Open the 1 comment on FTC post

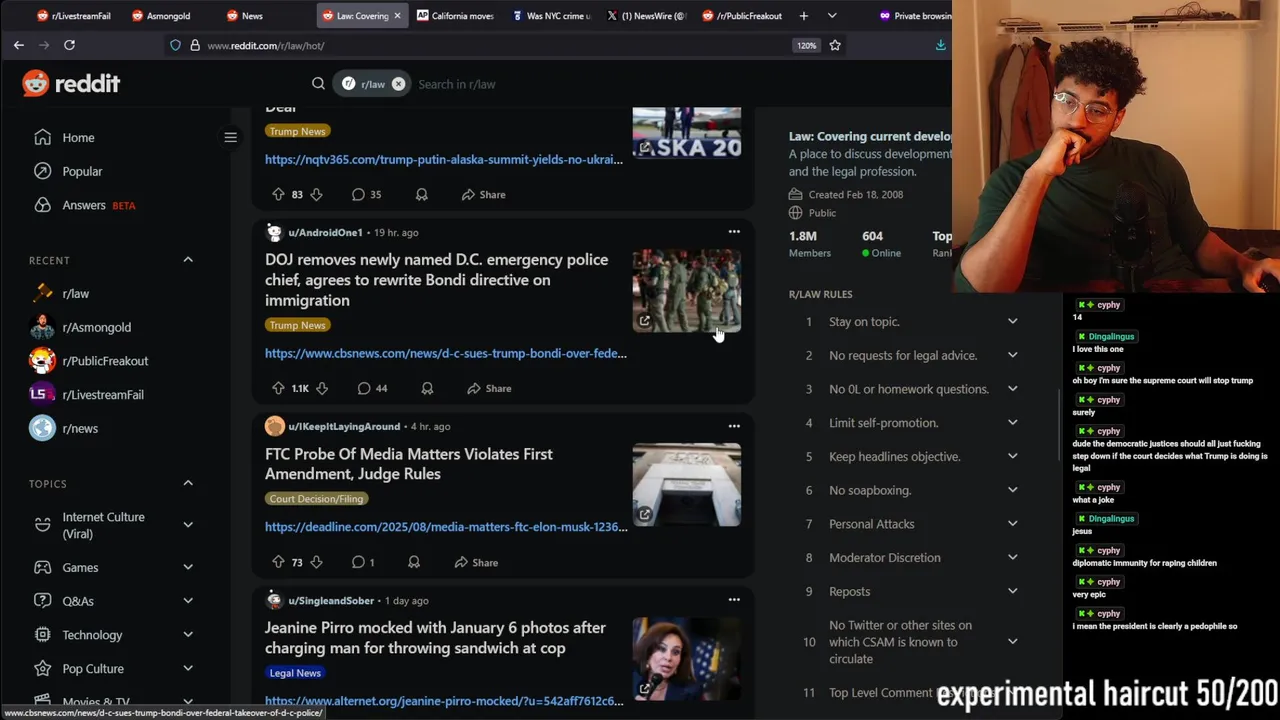[x=363, y=562]
